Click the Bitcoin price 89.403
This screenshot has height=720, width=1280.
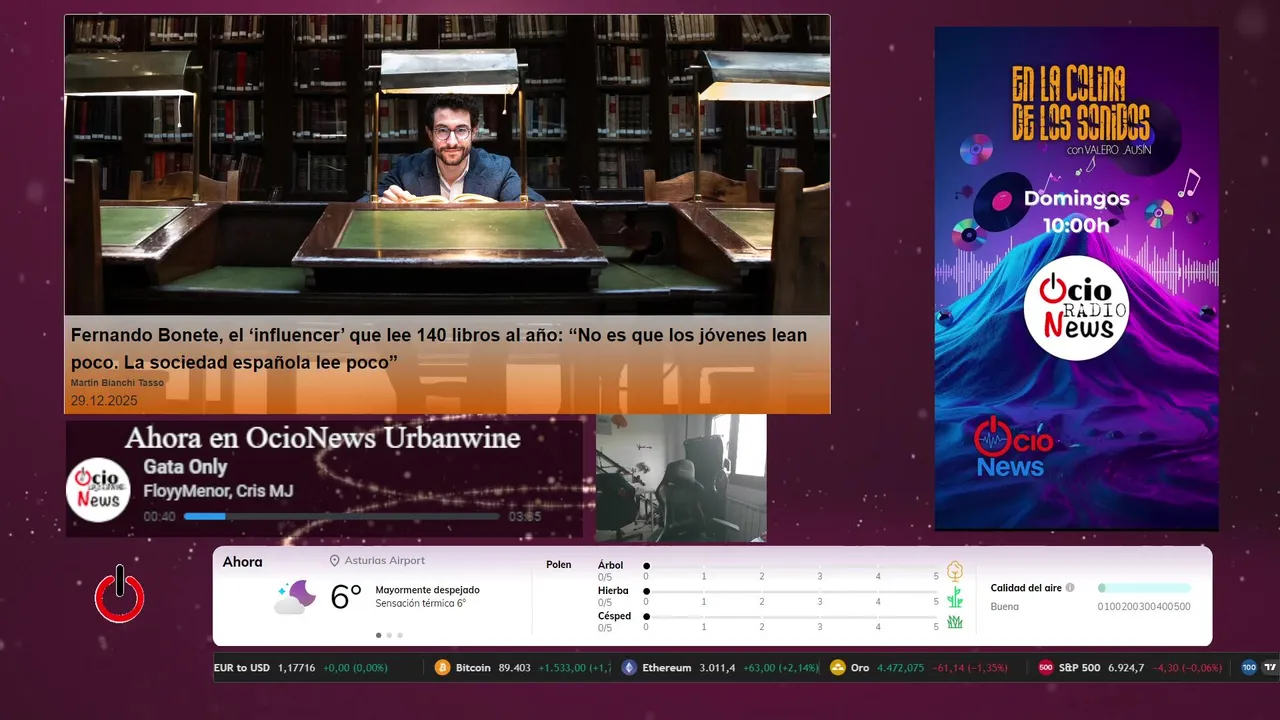(513, 667)
